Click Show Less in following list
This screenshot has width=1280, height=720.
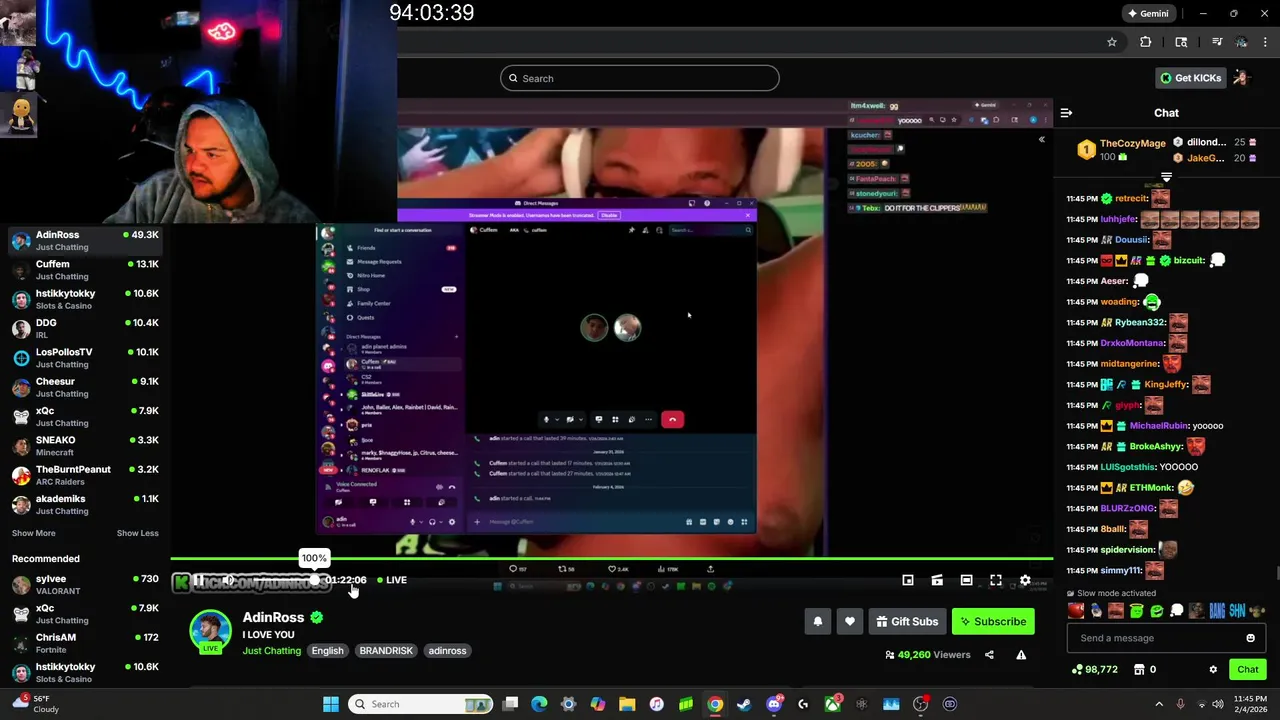(x=137, y=533)
